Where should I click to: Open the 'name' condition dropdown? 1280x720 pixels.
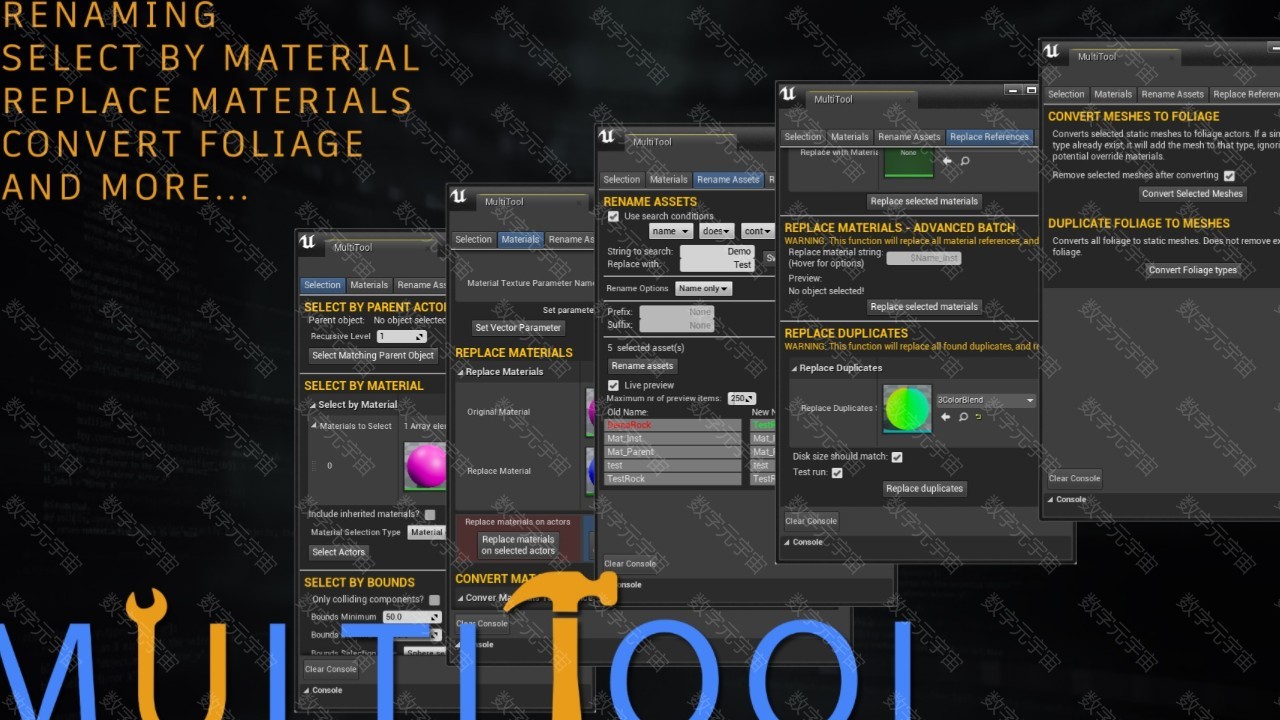(x=671, y=231)
